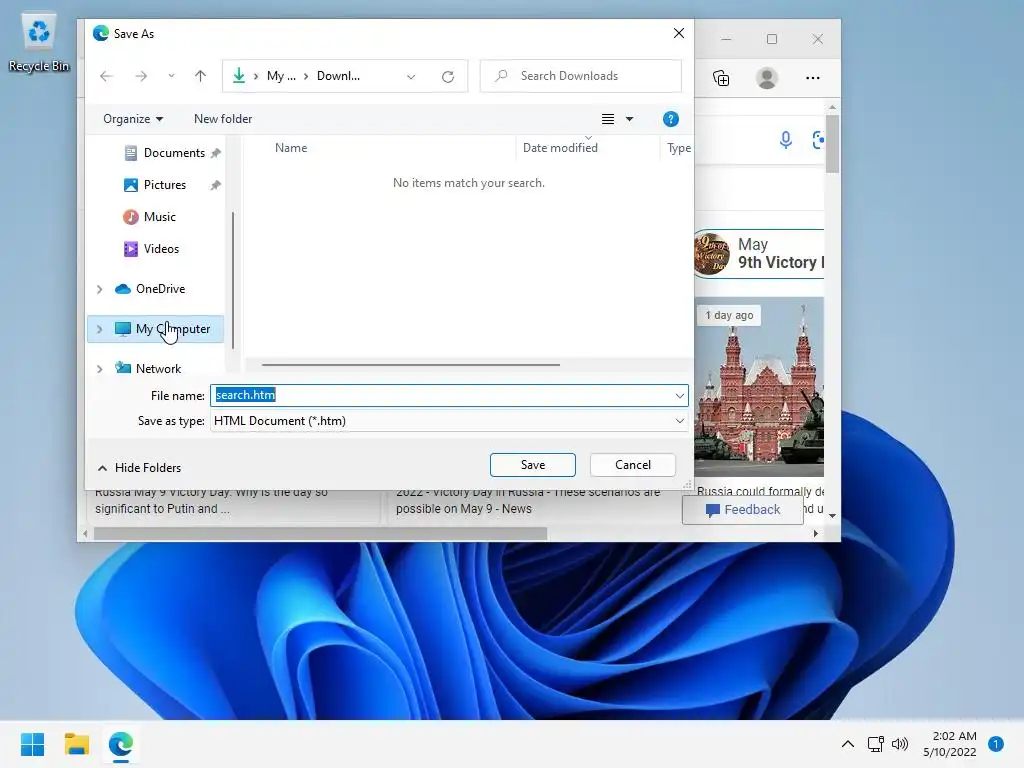Click the Save button
The width and height of the screenshot is (1024, 768).
[533, 465]
